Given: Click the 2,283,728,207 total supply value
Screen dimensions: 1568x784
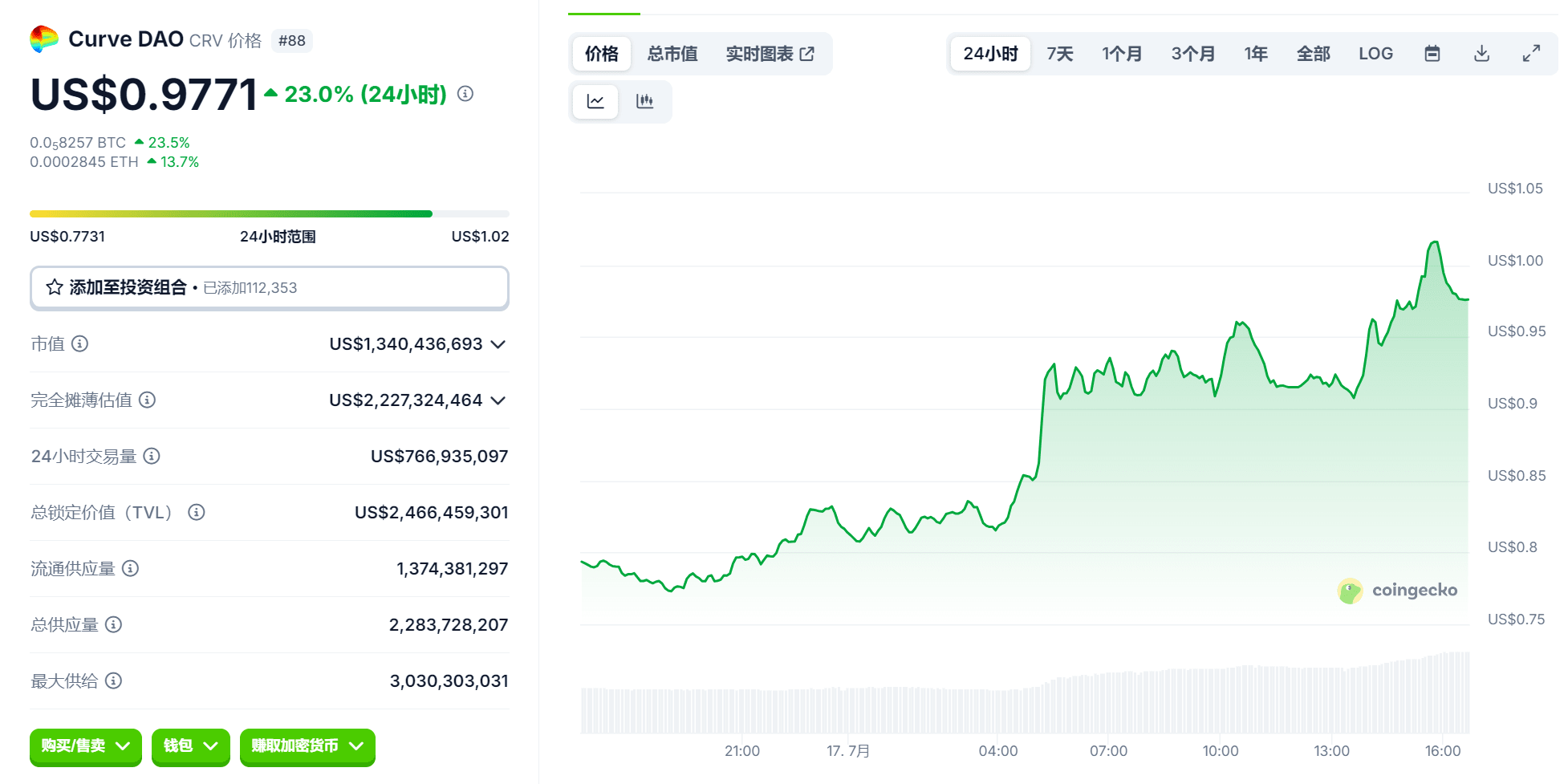Looking at the screenshot, I should [449, 625].
